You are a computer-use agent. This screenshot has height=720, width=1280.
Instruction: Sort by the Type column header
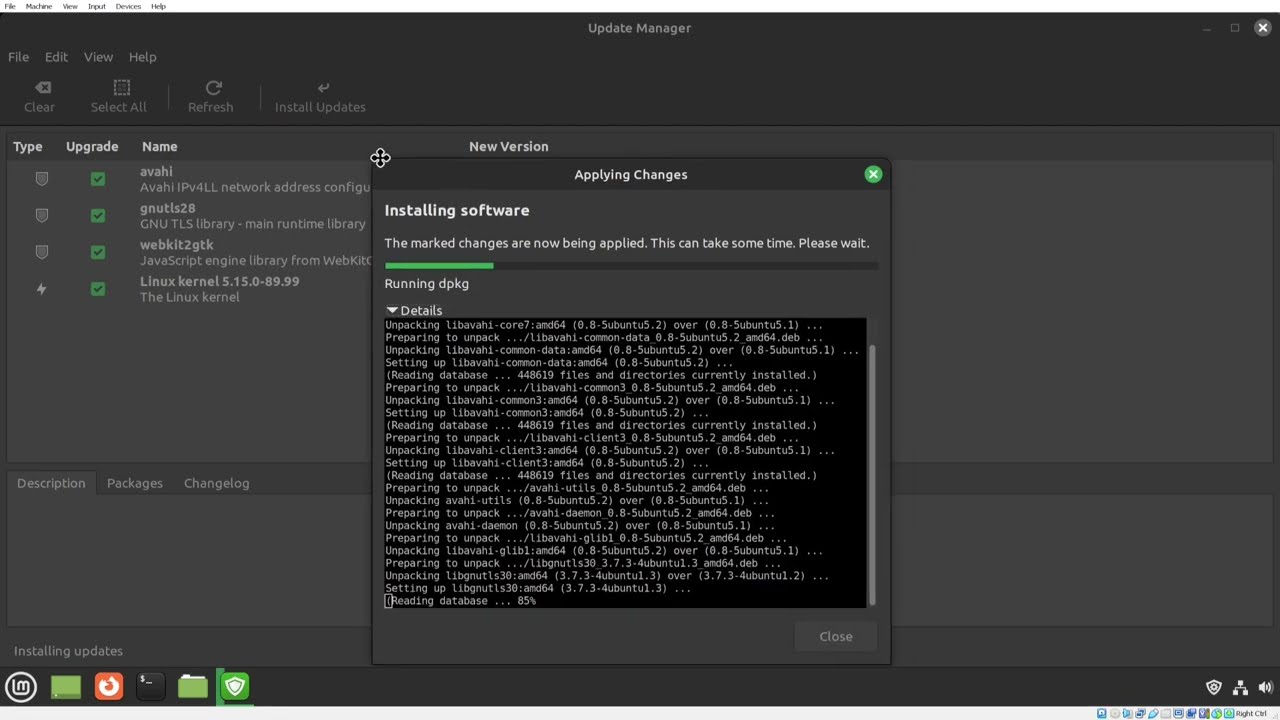point(28,146)
